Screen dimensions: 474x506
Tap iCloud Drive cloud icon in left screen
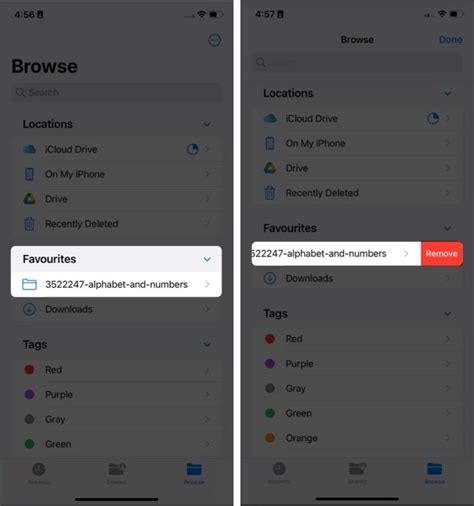point(30,149)
